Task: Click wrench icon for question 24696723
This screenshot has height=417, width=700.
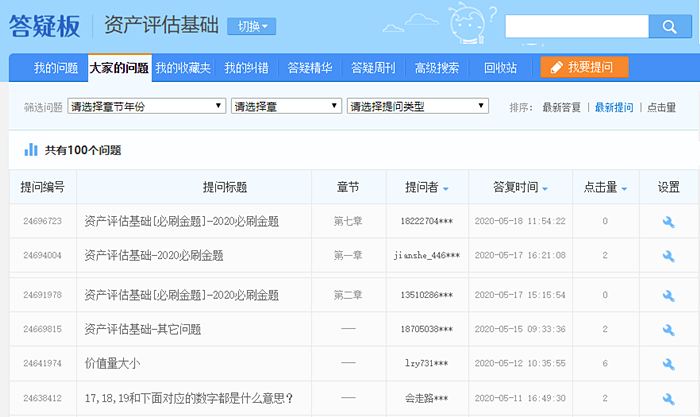Action: pos(669,222)
